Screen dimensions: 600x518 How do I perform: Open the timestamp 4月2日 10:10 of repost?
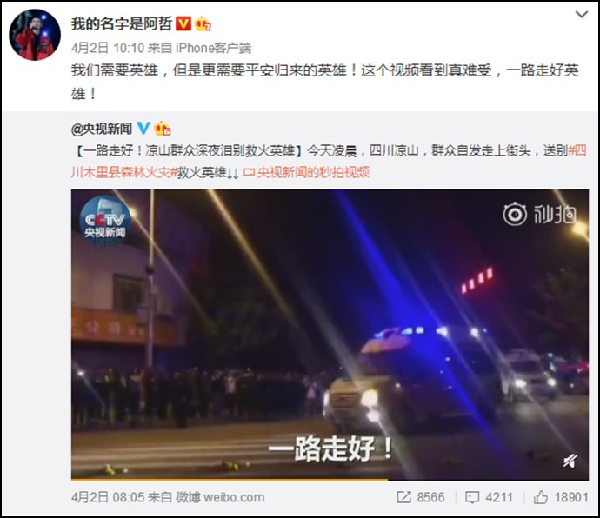click(108, 48)
